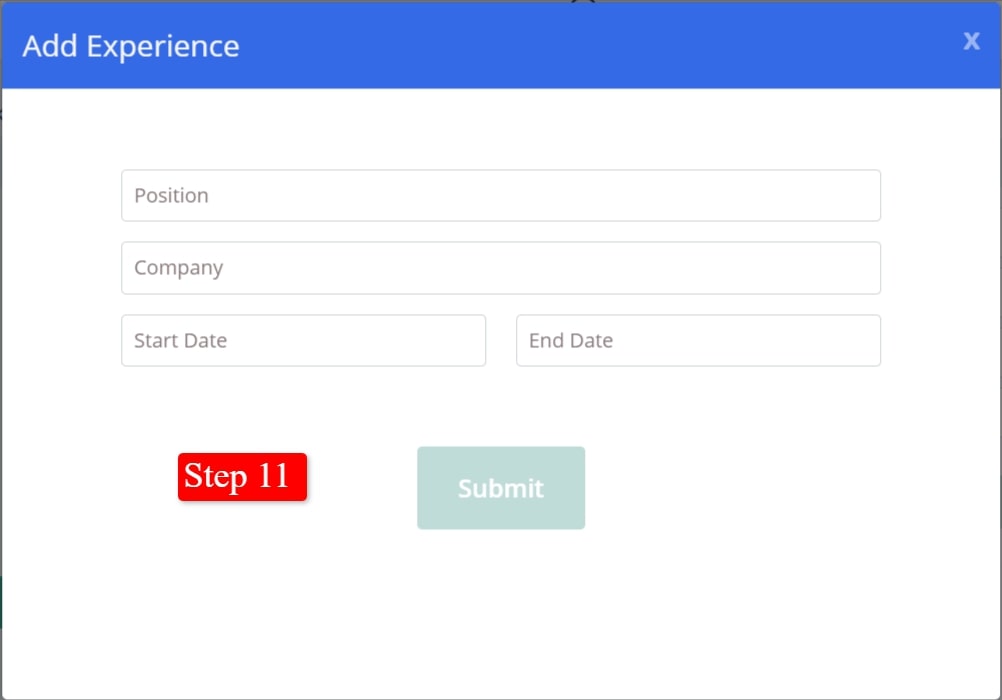Submit the experience form

(x=500, y=488)
